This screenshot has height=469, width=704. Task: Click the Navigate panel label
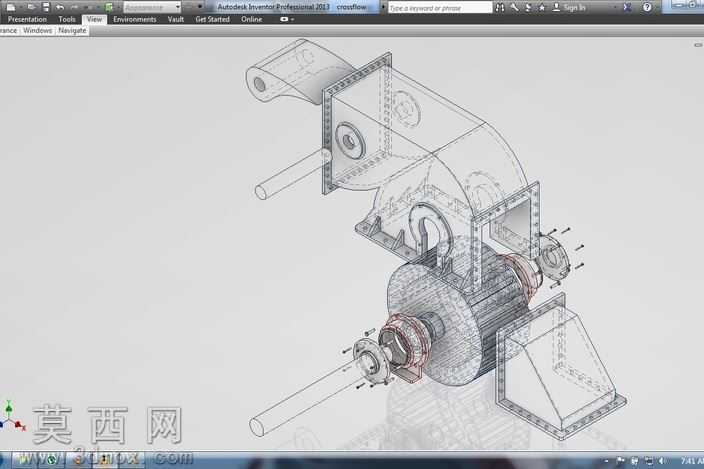click(x=72, y=31)
